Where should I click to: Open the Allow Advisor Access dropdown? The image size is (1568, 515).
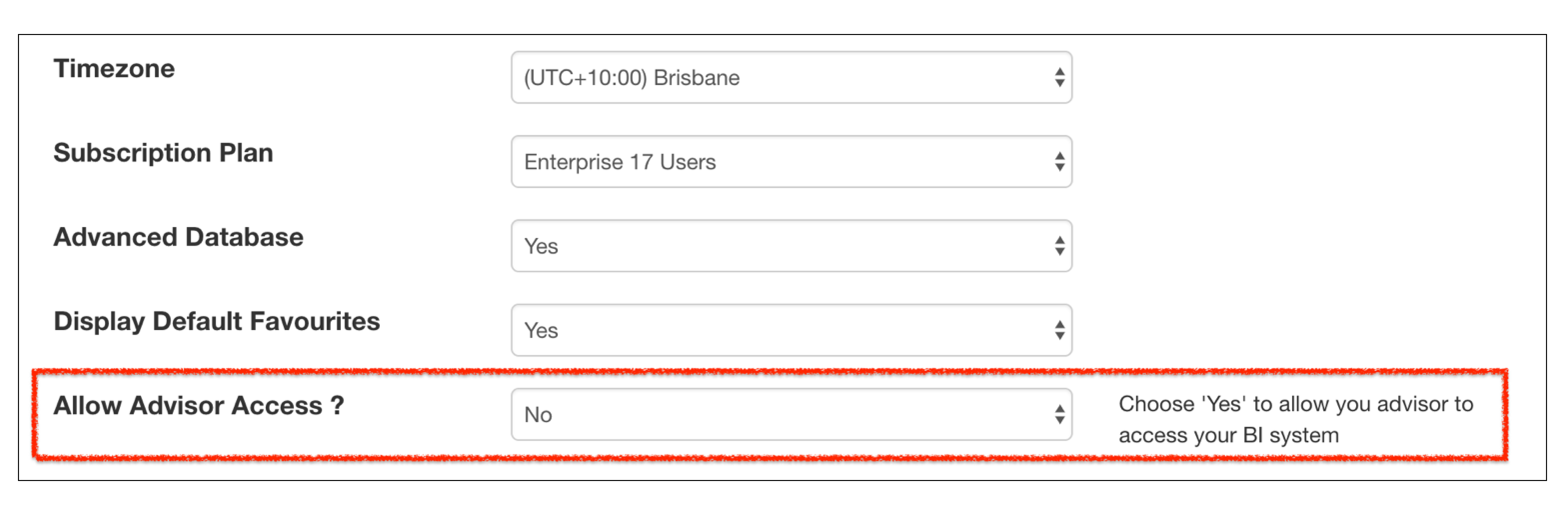[x=791, y=414]
